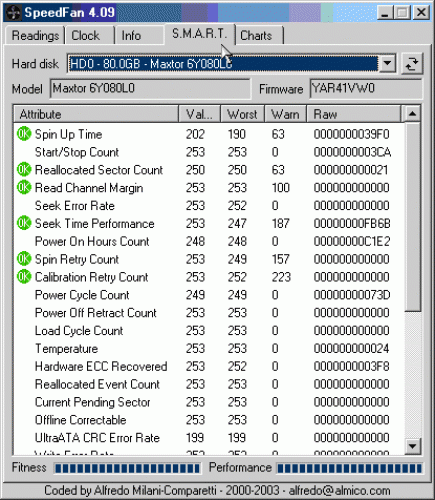This screenshot has height=500, width=435.
Task: Select the Power Off Retract Count row
Action: [x=209, y=313]
